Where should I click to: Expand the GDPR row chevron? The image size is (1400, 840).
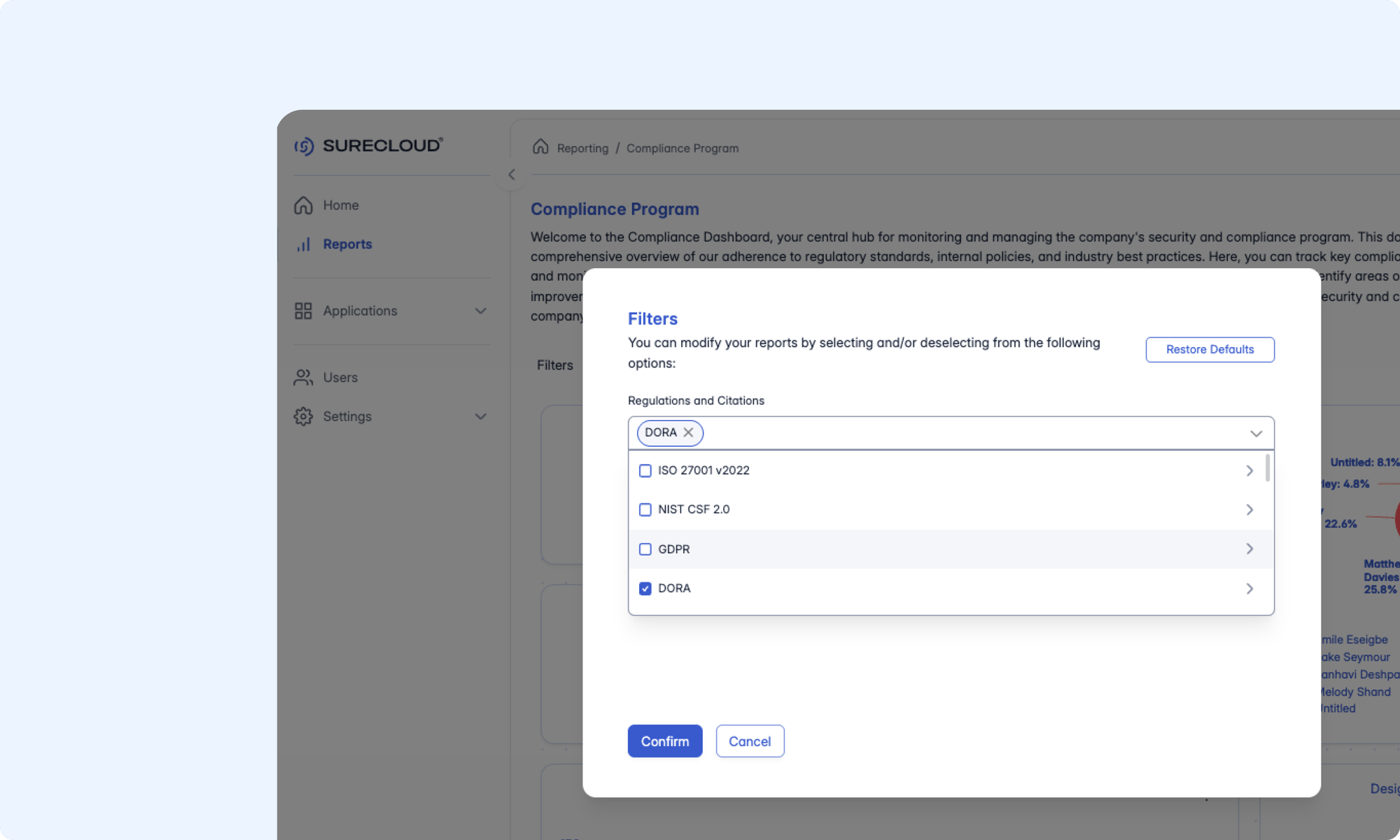pyautogui.click(x=1250, y=549)
